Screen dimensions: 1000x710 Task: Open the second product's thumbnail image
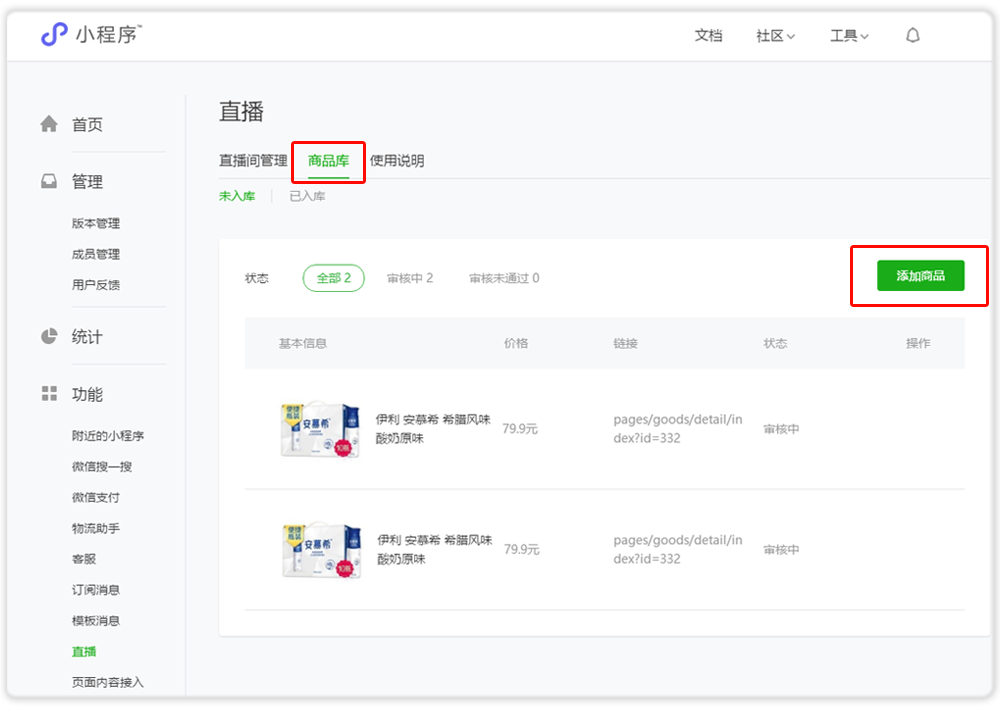point(320,549)
